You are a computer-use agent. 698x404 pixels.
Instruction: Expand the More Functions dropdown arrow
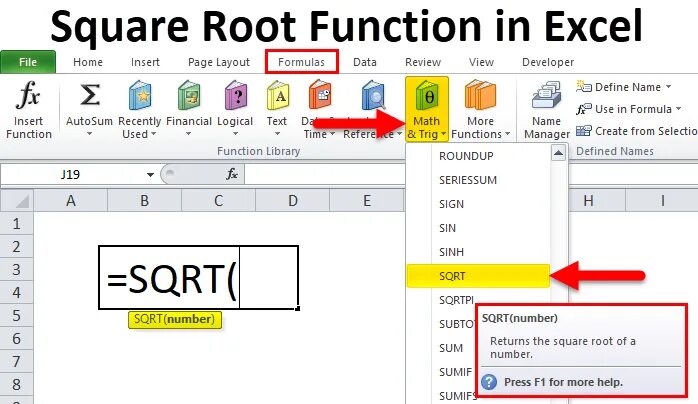pos(507,134)
